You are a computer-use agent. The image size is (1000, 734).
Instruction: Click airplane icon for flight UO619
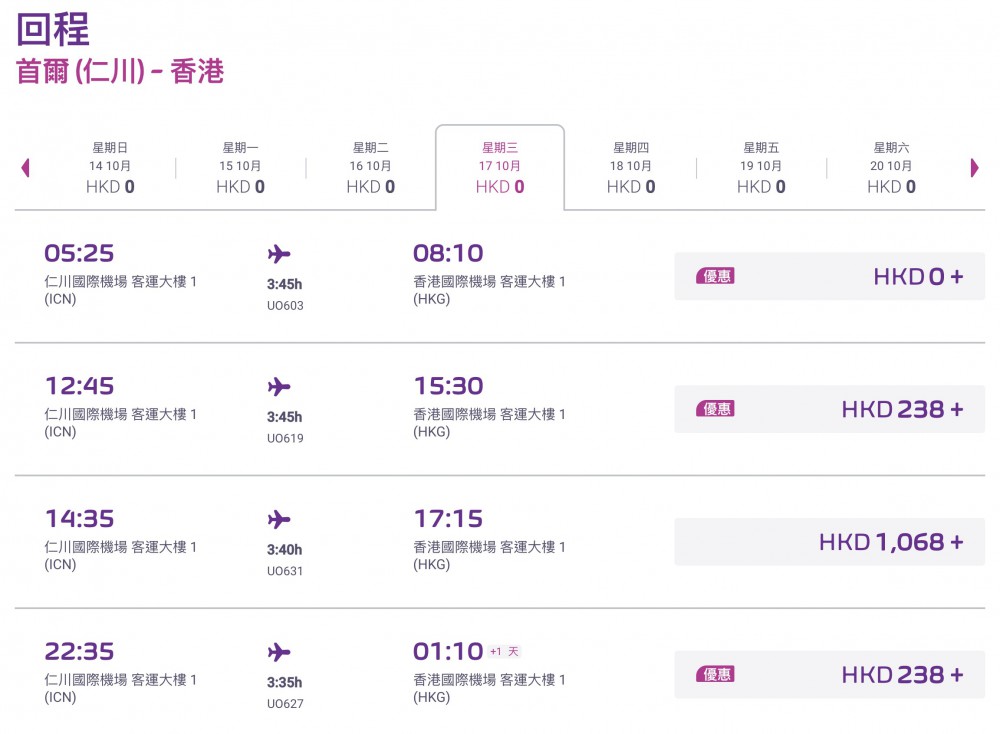coord(279,387)
